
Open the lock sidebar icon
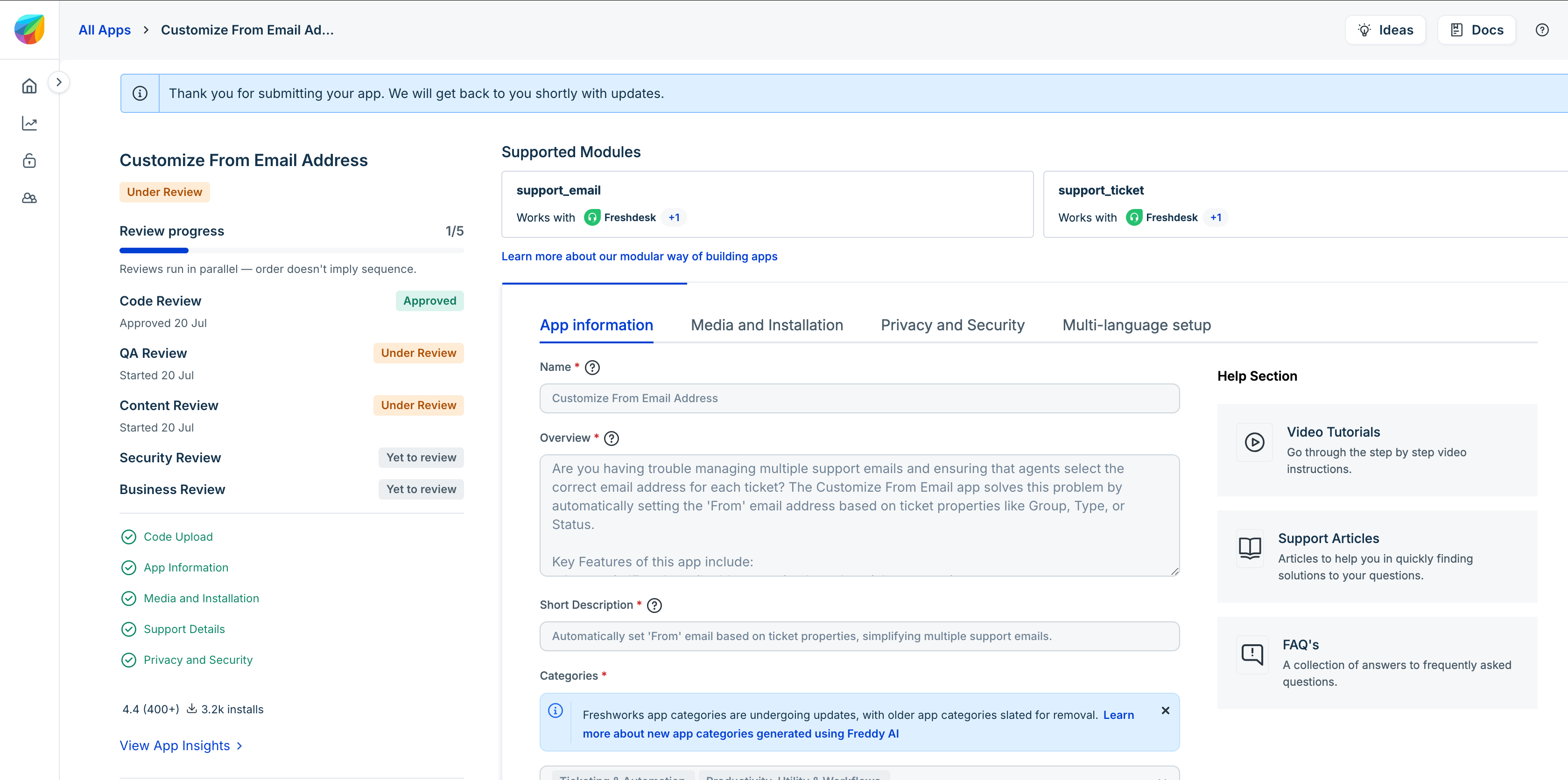pos(29,160)
